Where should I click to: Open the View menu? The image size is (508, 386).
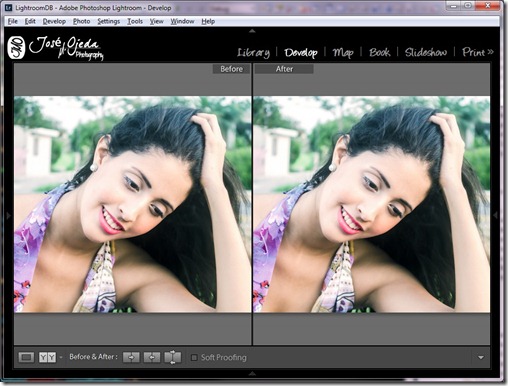[157, 21]
